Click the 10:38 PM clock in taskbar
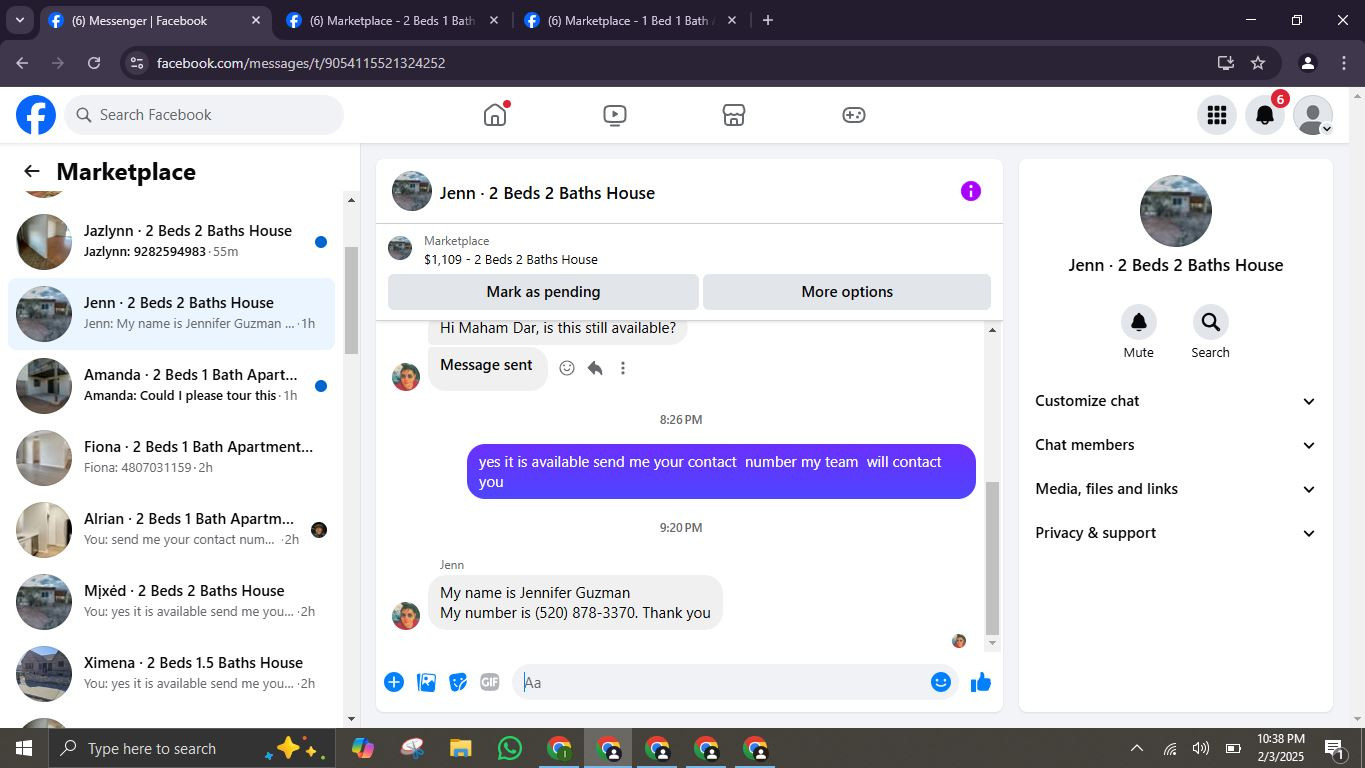 click(x=1280, y=739)
